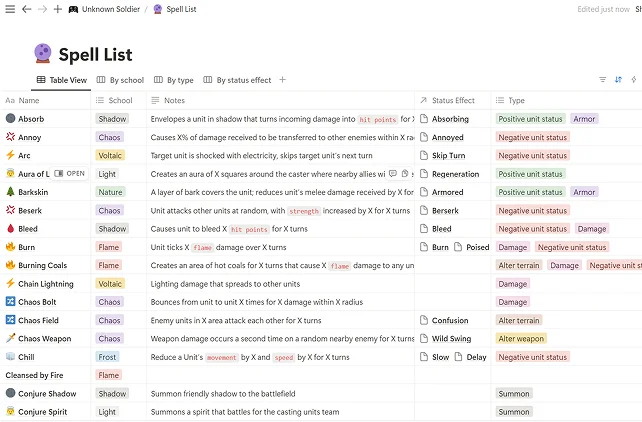642x422 pixels.
Task: Click the Voltaic tag in Arc row
Action: pyautogui.click(x=110, y=156)
